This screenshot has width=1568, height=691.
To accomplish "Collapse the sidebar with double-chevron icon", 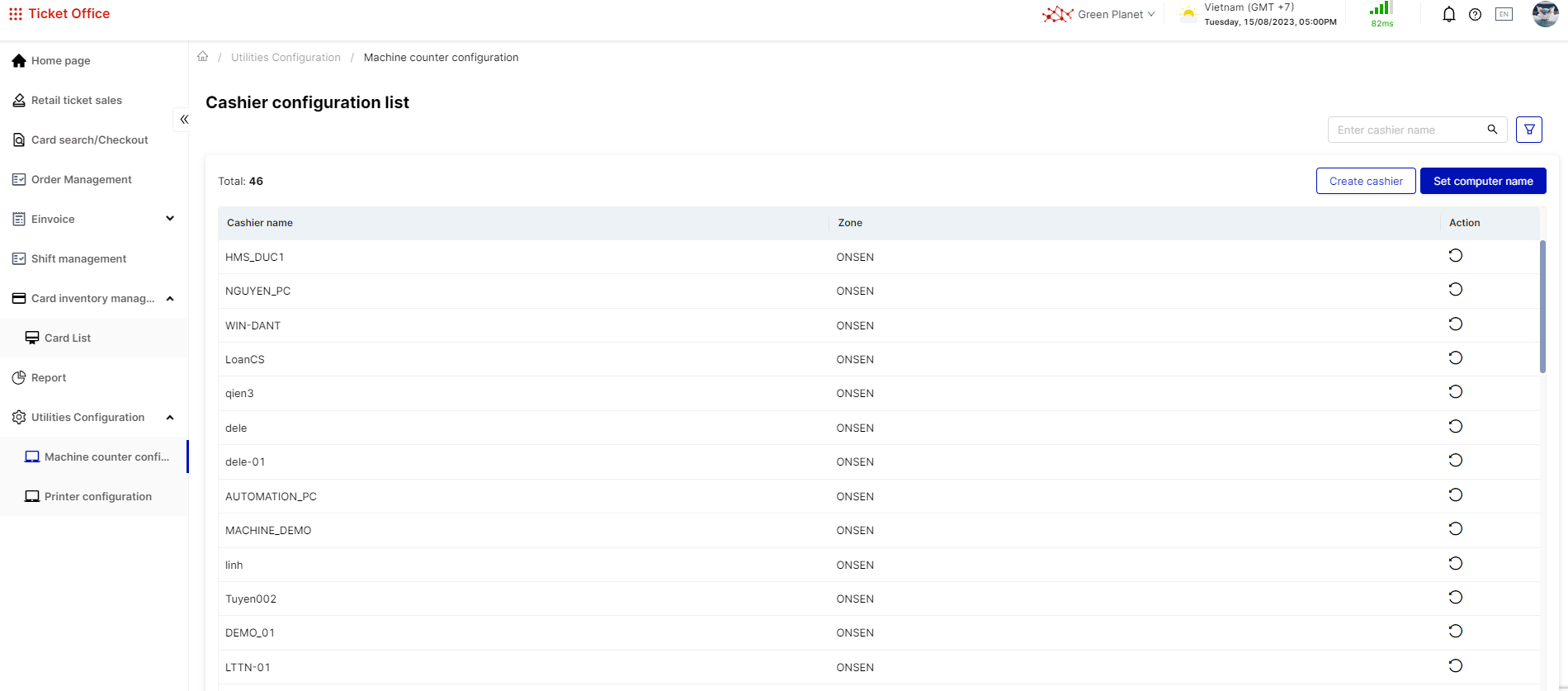I will [184, 120].
